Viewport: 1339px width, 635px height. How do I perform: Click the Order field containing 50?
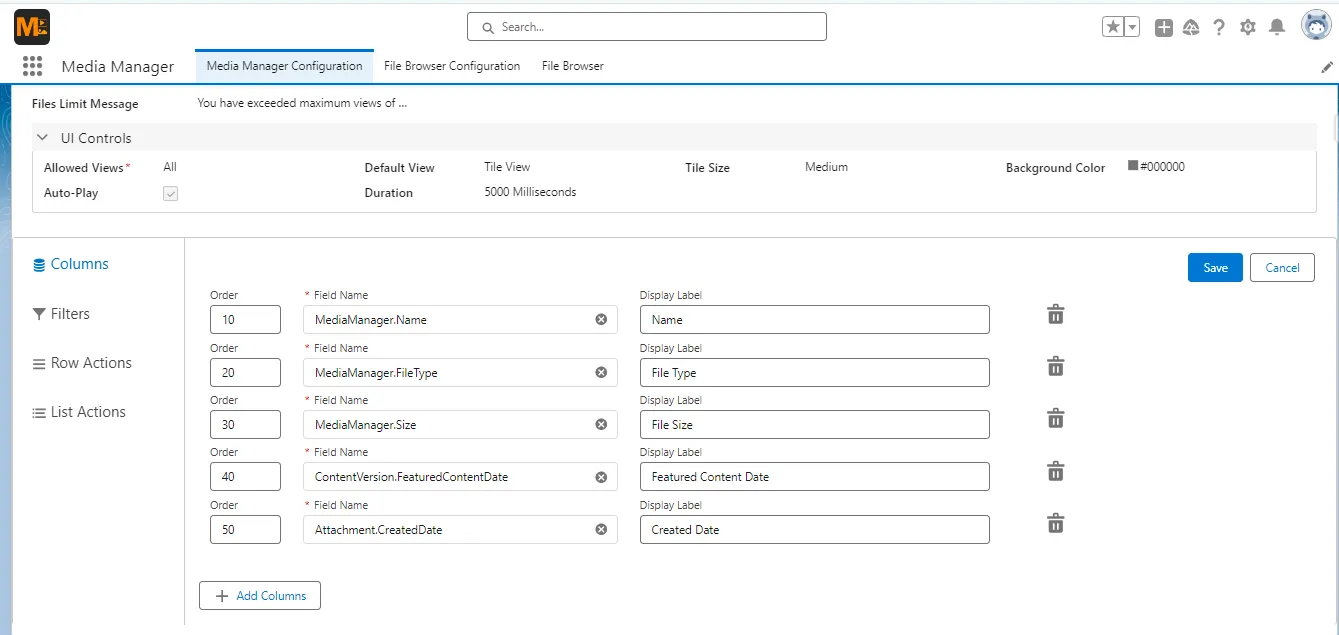click(x=245, y=529)
